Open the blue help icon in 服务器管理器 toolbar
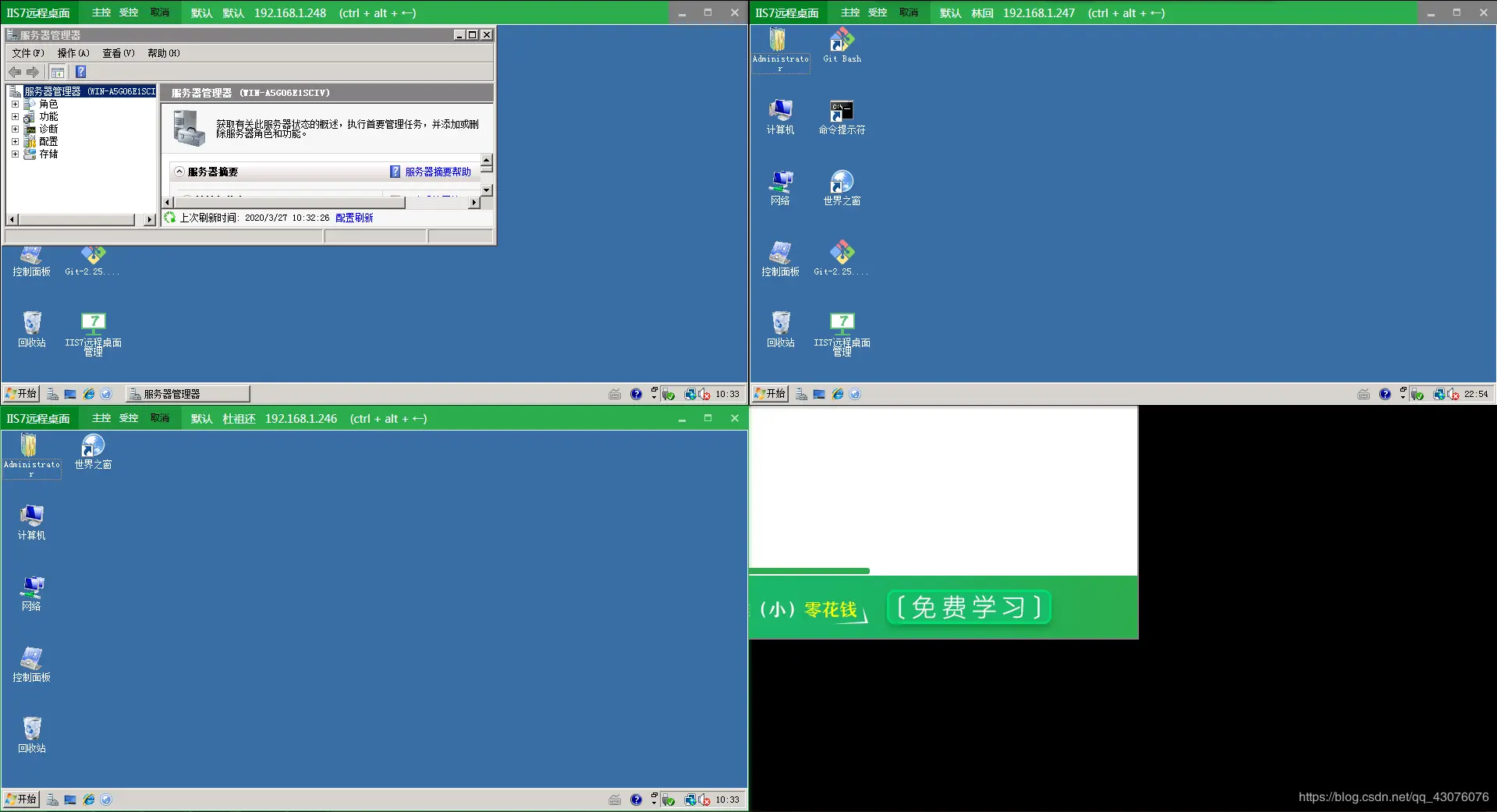Image resolution: width=1497 pixels, height=812 pixels. click(x=80, y=72)
